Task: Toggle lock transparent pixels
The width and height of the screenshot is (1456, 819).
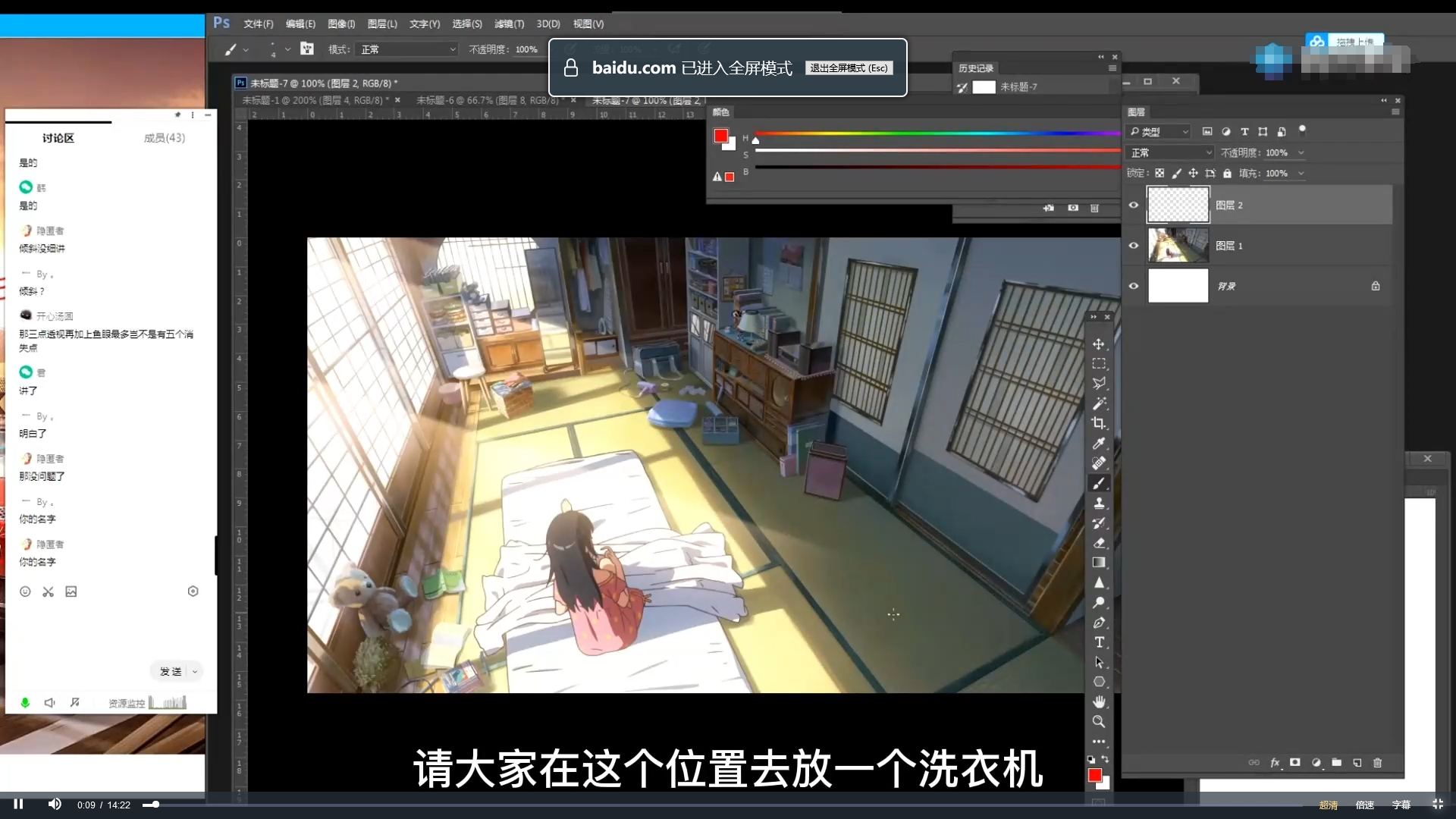Action: (x=1159, y=174)
